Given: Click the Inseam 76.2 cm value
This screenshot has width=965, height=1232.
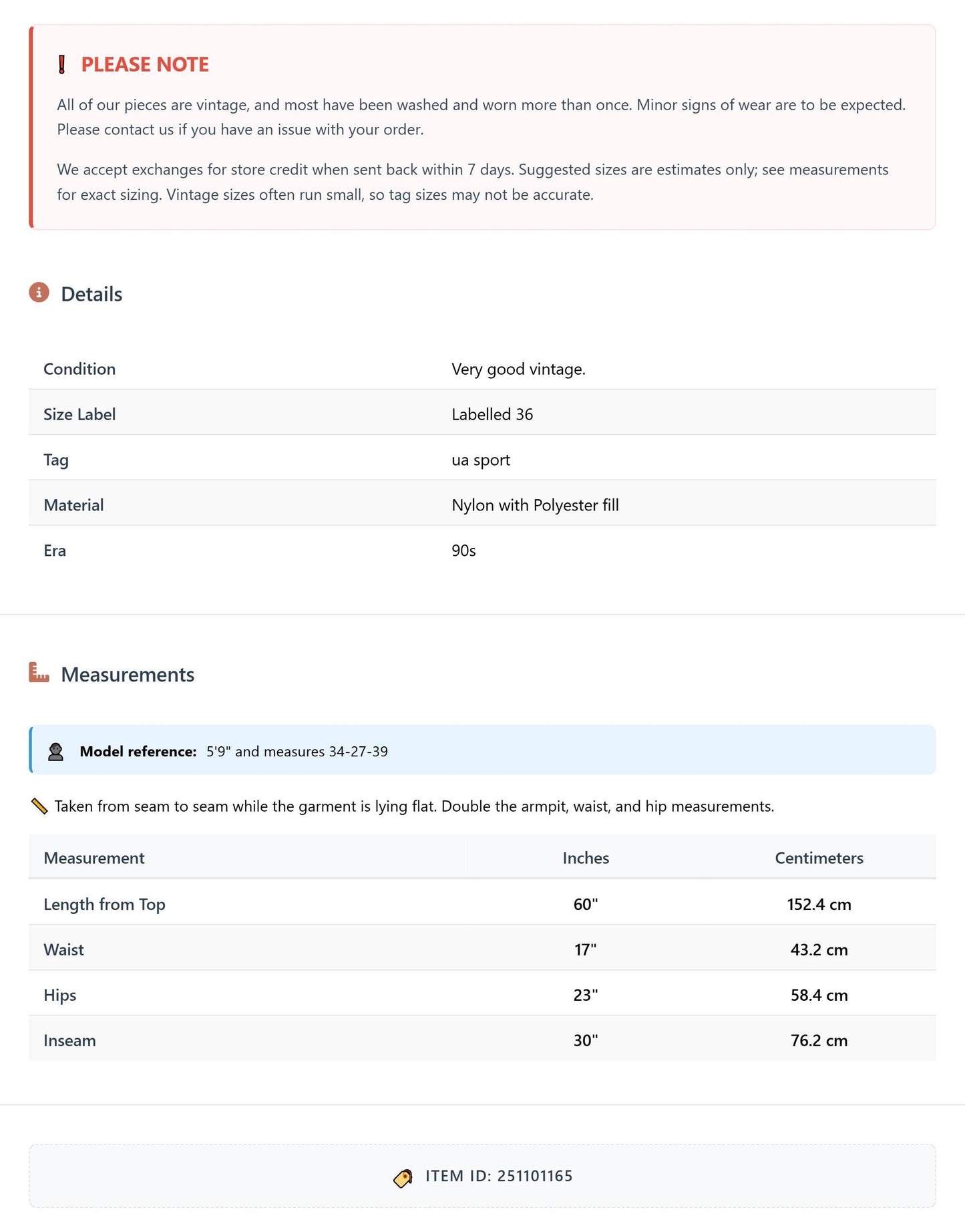Looking at the screenshot, I should 819,1041.
